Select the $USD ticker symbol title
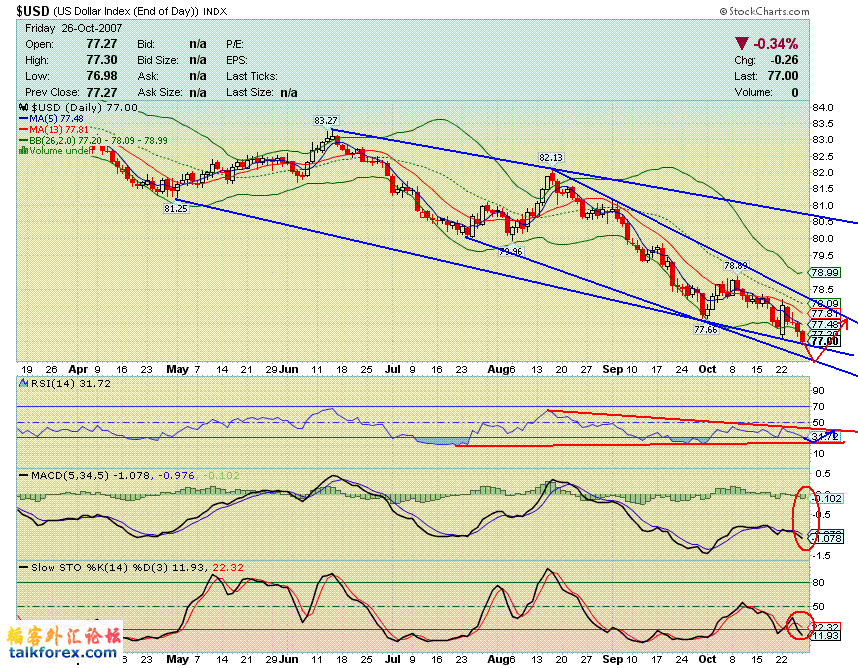Image resolution: width=858 pixels, height=668 pixels. [x=33, y=11]
